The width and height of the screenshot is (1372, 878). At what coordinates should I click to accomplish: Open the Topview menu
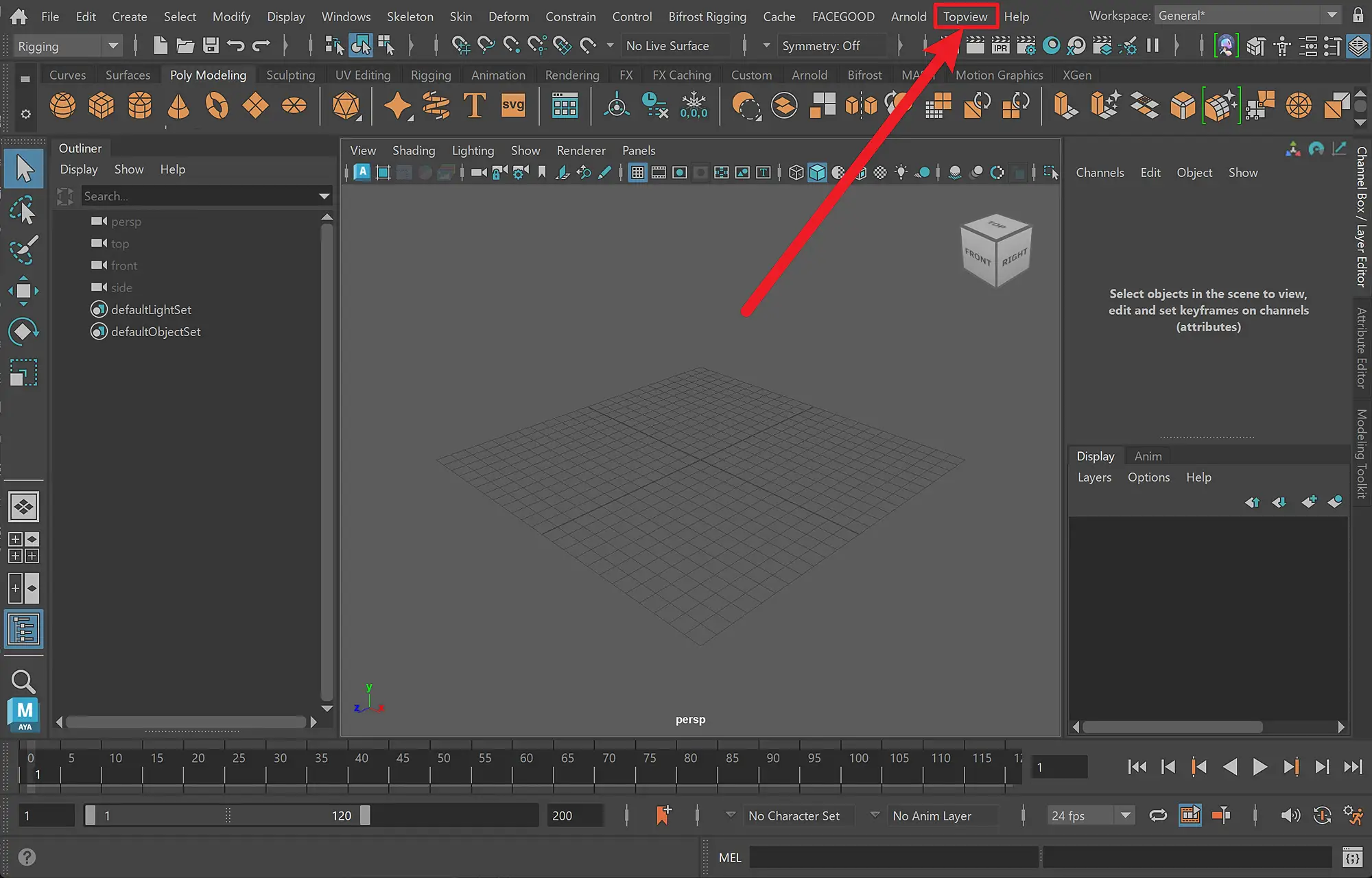pos(965,16)
